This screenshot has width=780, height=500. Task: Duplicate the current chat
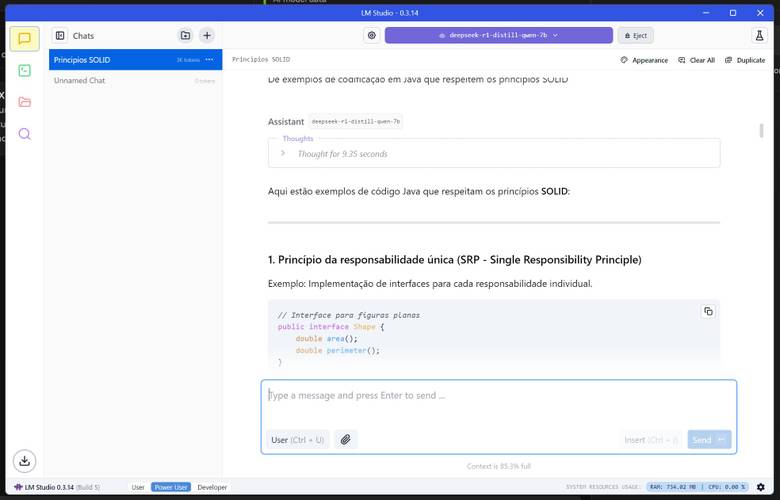tap(745, 60)
